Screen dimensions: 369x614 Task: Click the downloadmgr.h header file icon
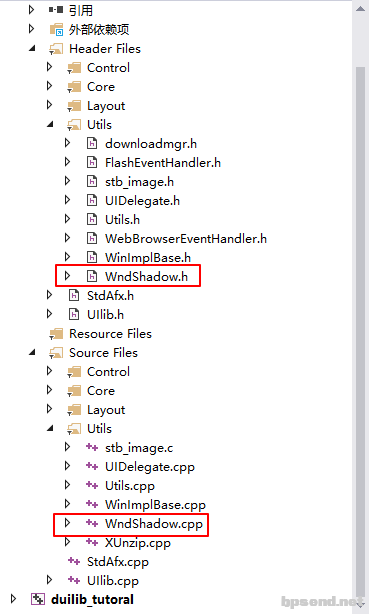pos(92,144)
